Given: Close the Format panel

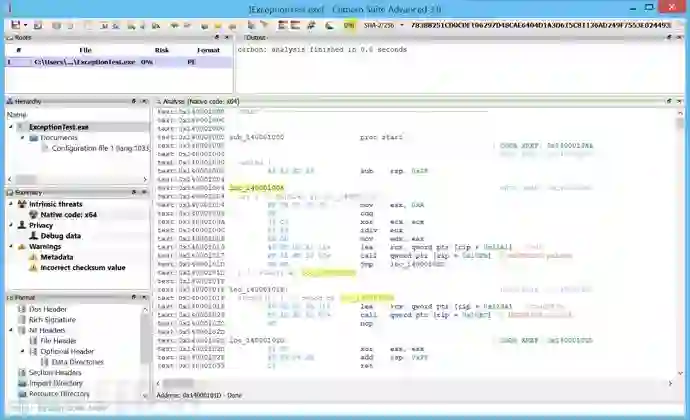Looking at the screenshot, I should (144, 298).
